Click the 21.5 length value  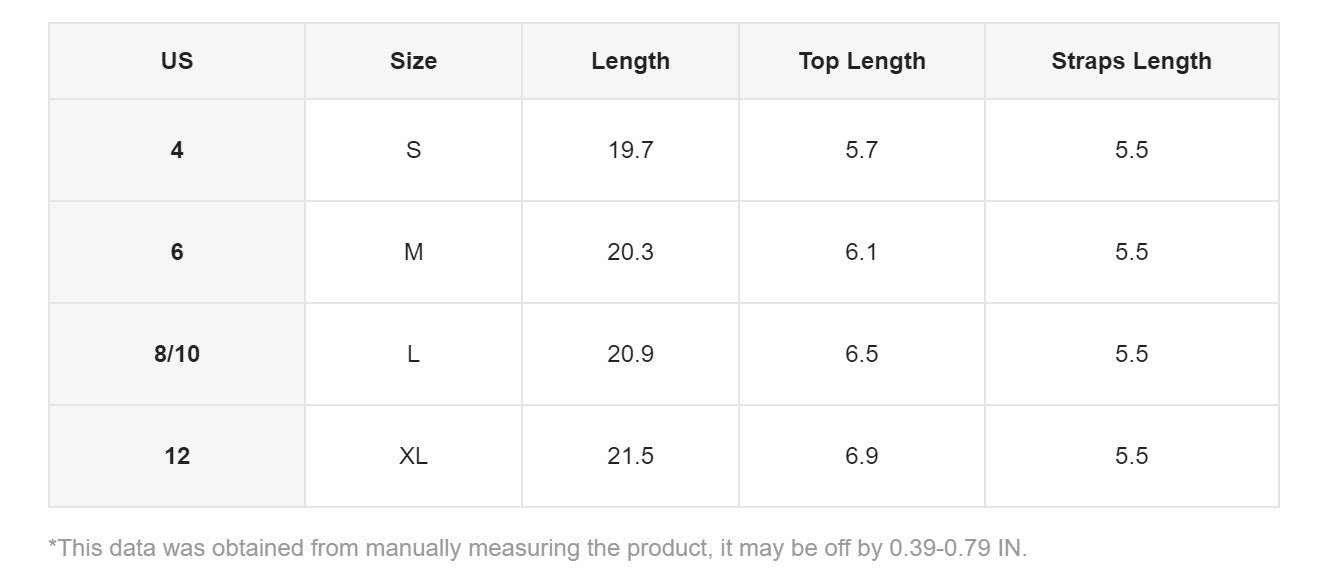pos(630,456)
